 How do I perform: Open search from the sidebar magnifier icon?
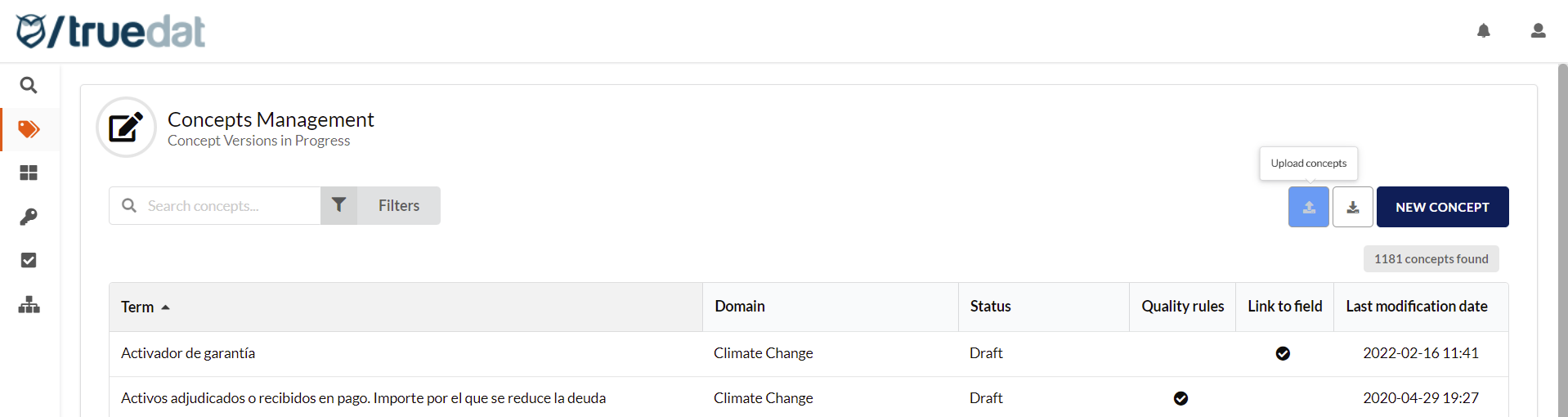pyautogui.click(x=29, y=85)
